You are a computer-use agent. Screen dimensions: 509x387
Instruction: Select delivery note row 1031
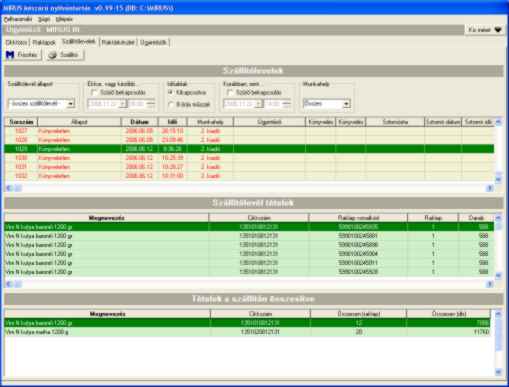pyautogui.click(x=249, y=167)
